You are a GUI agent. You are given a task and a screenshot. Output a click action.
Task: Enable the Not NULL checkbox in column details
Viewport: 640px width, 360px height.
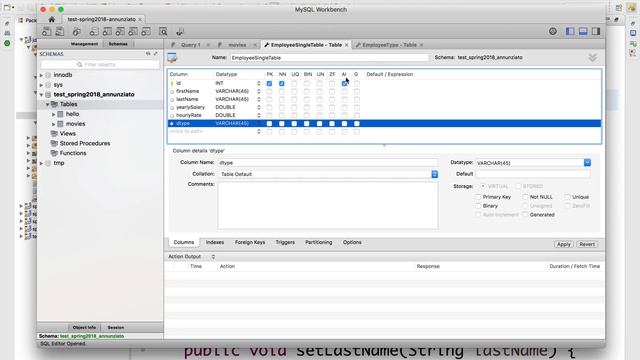coord(525,197)
